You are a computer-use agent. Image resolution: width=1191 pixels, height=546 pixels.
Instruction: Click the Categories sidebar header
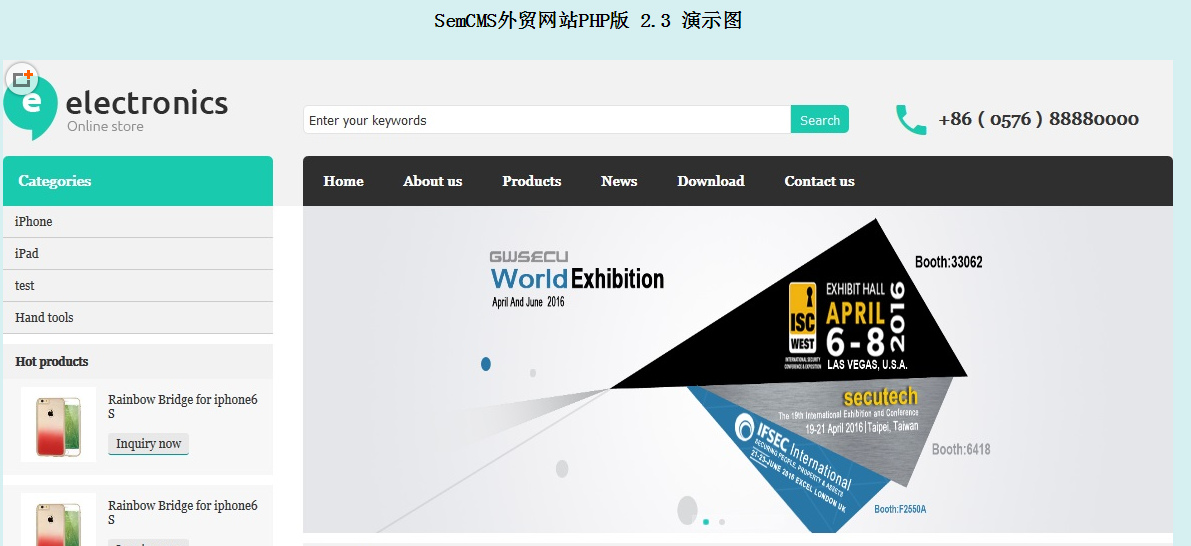(x=137, y=181)
